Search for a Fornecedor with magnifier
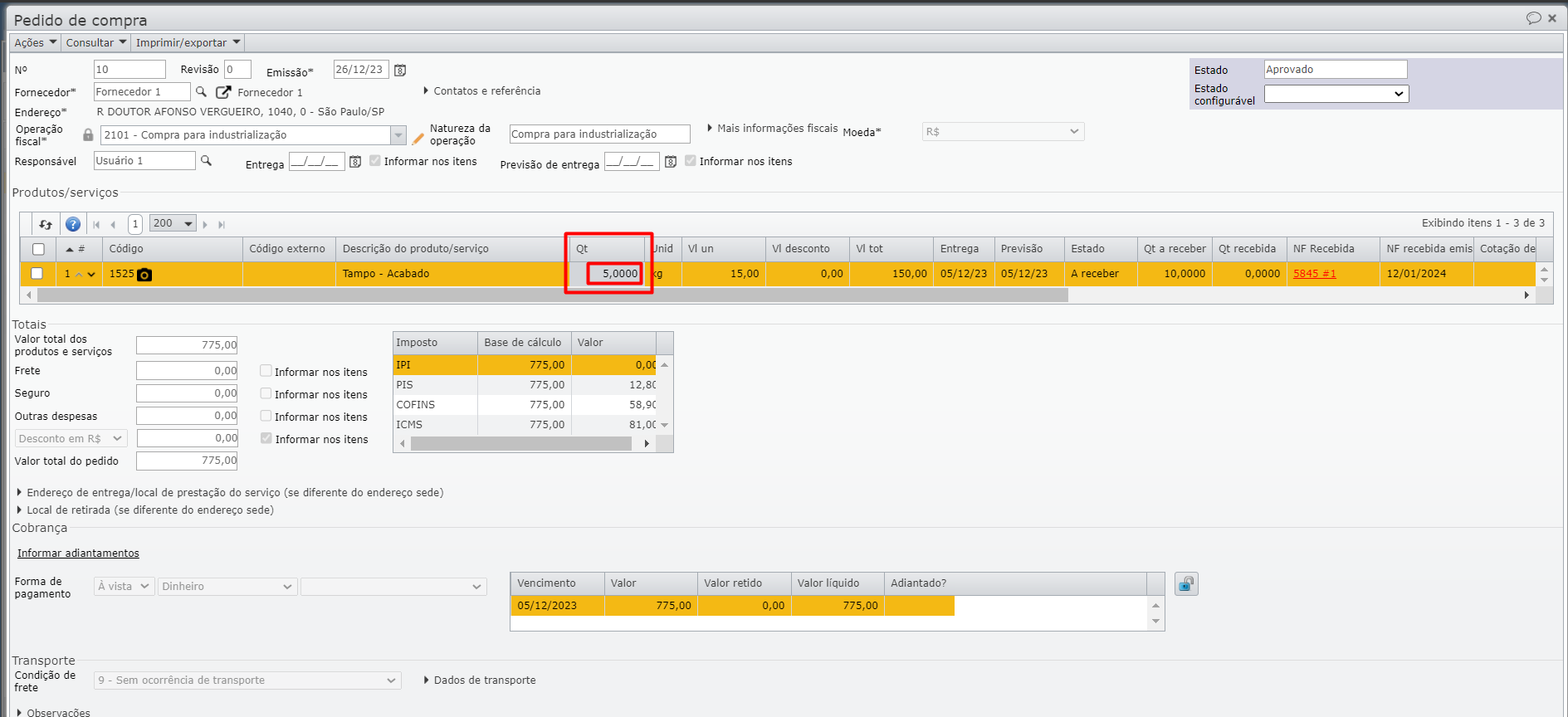The width and height of the screenshot is (1568, 717). coord(201,91)
